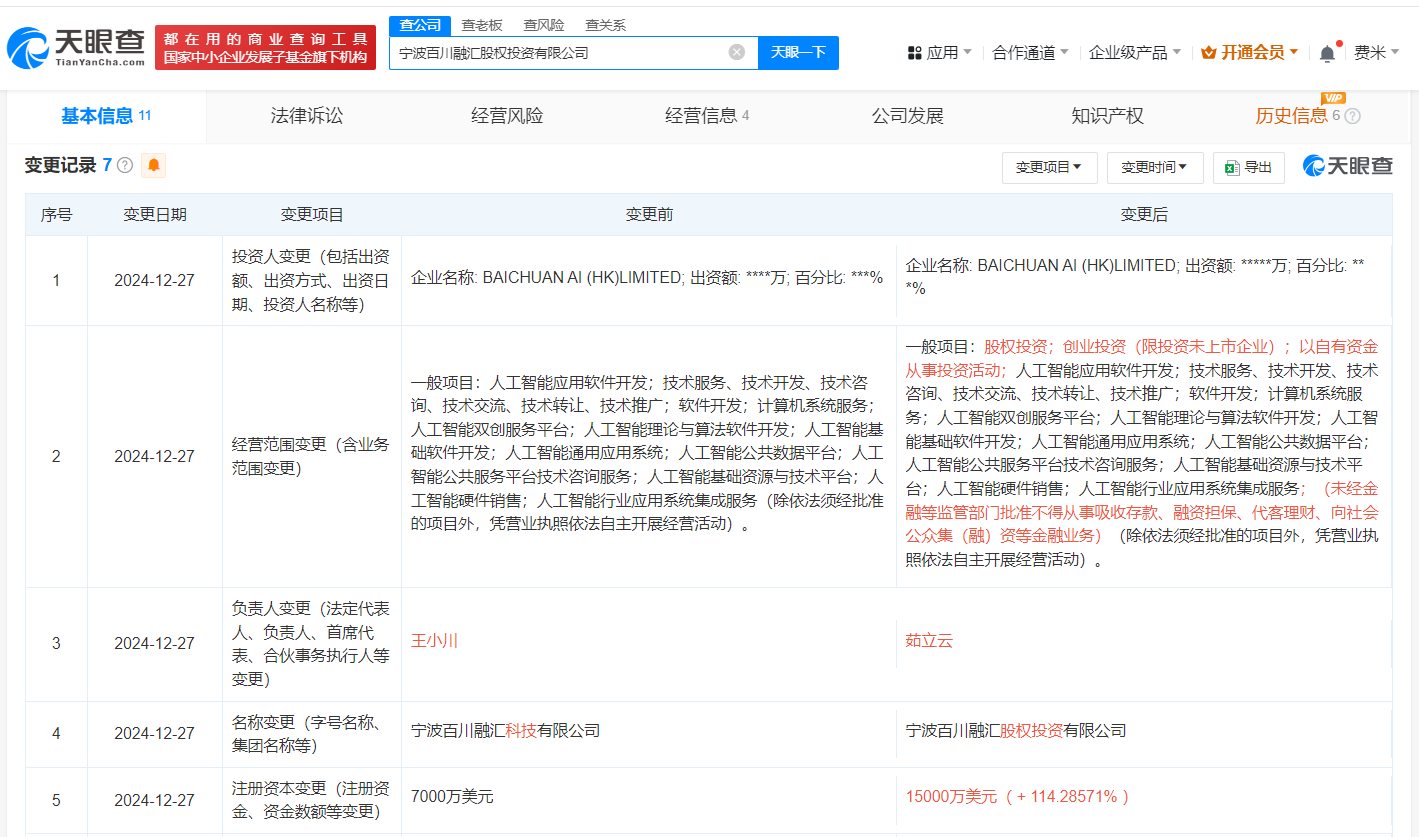Screen dimensions: 1419x837
Task: Open the 应用 apps grid menu
Action: [x=939, y=52]
